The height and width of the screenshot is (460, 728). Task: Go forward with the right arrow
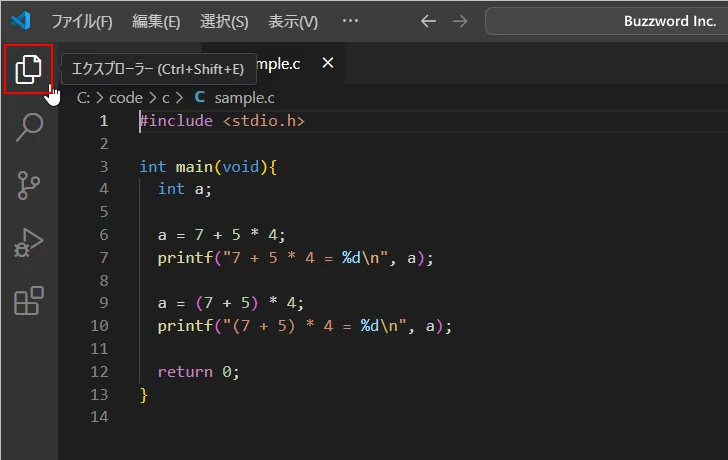click(x=460, y=21)
